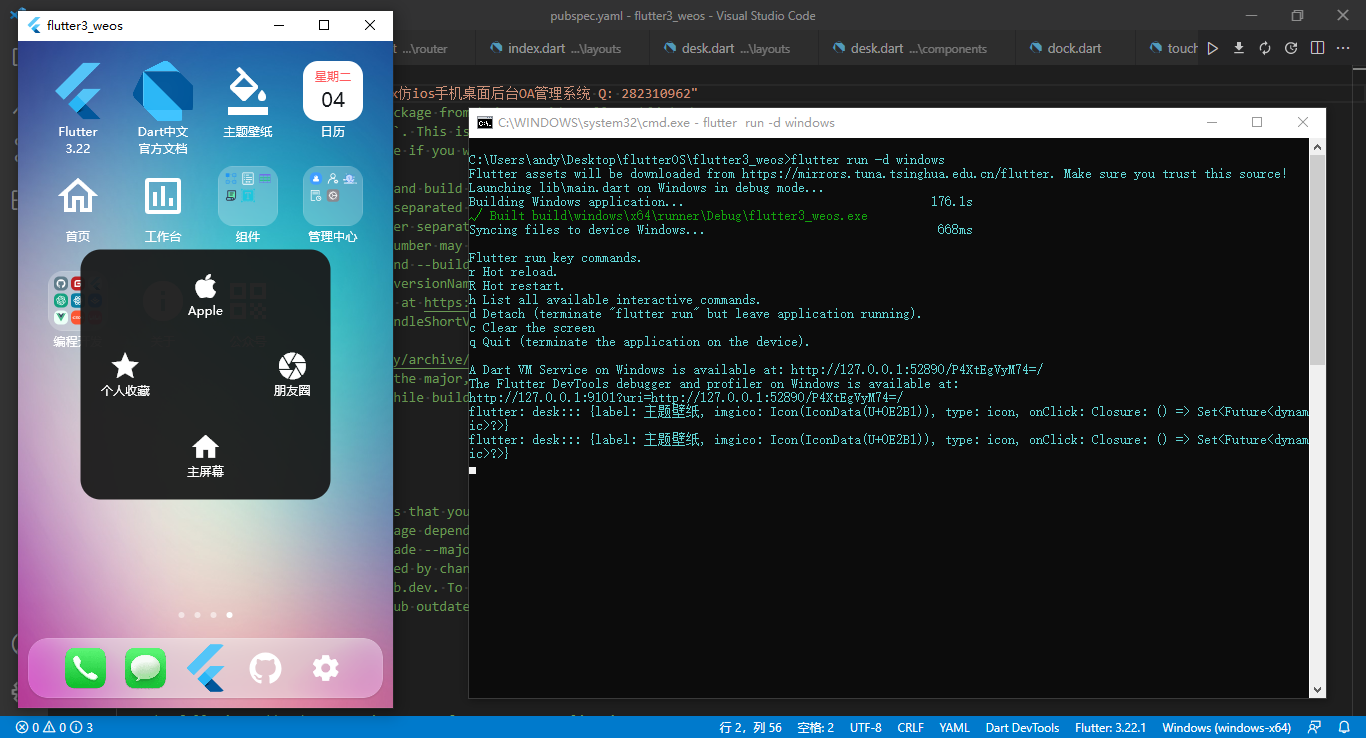This screenshot has height=738, width=1366.
Task: Tap the 首页 home icon on the desktop
Action: point(78,196)
